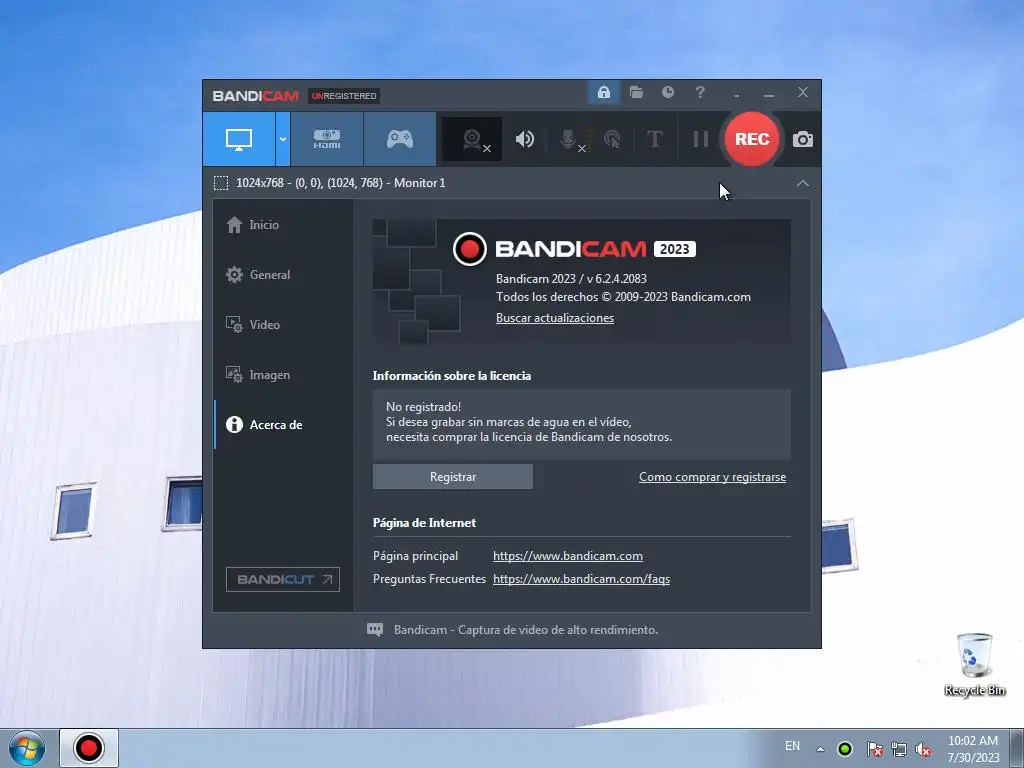Open the Windows Start button

click(x=27, y=748)
